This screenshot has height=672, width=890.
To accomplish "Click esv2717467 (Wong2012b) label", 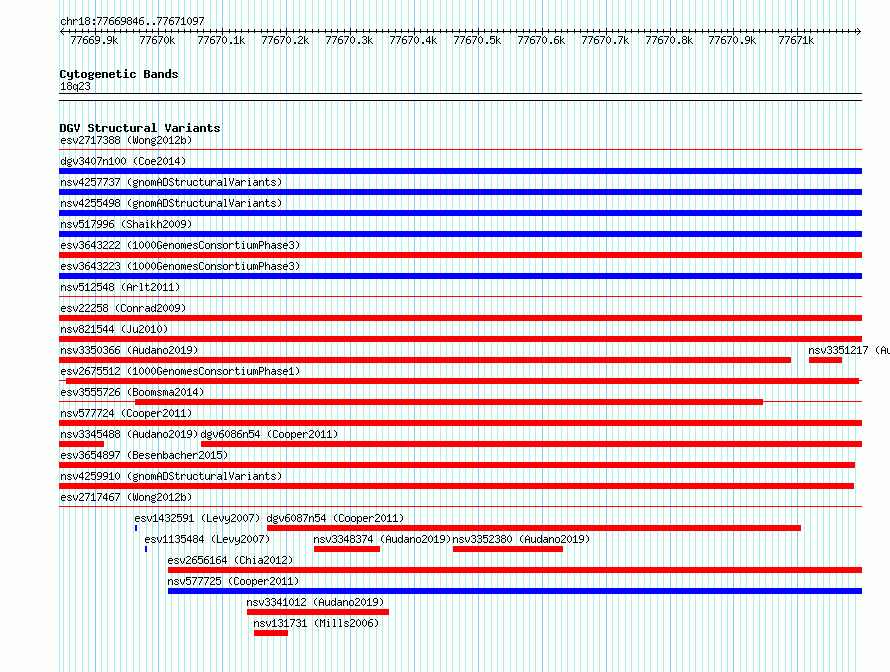I will click(x=126, y=497).
